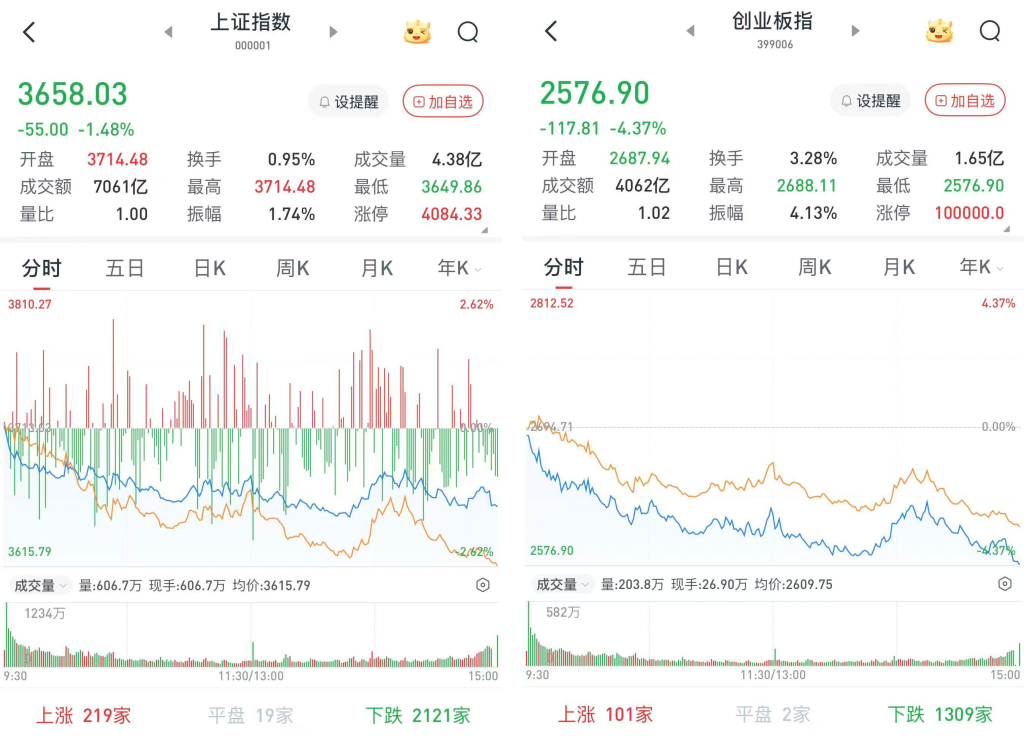The width and height of the screenshot is (1024, 738).
Task: Select 日K tab on 上证指数
Action: pos(210,268)
